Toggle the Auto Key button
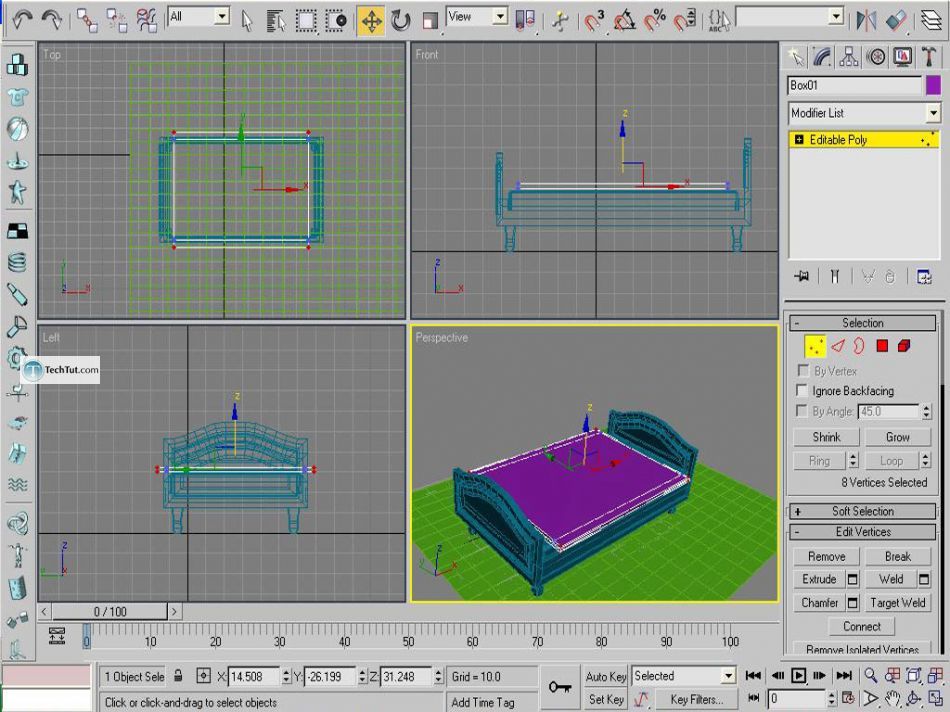The height and width of the screenshot is (712, 950). (x=605, y=677)
